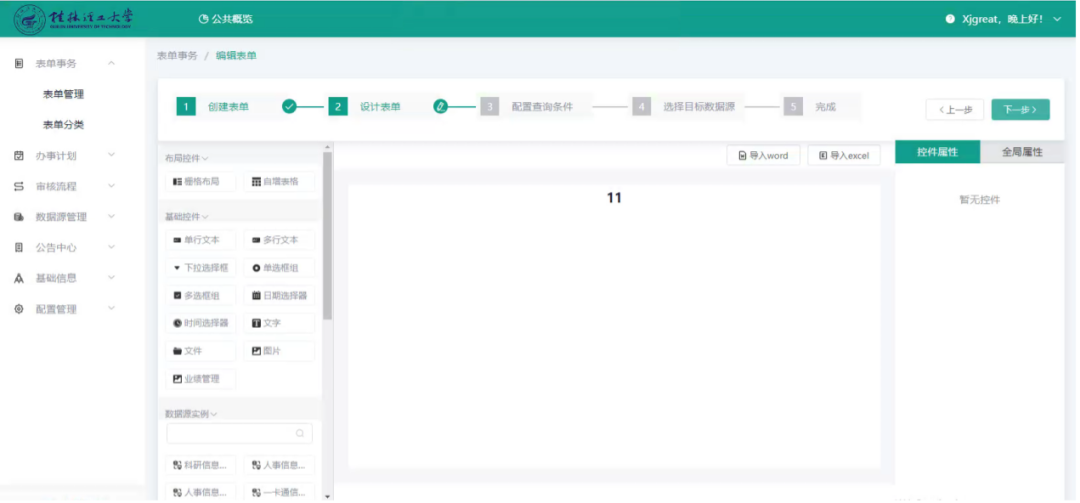
Task: Select the 栅格布局 grid layout control
Action: [x=200, y=182]
